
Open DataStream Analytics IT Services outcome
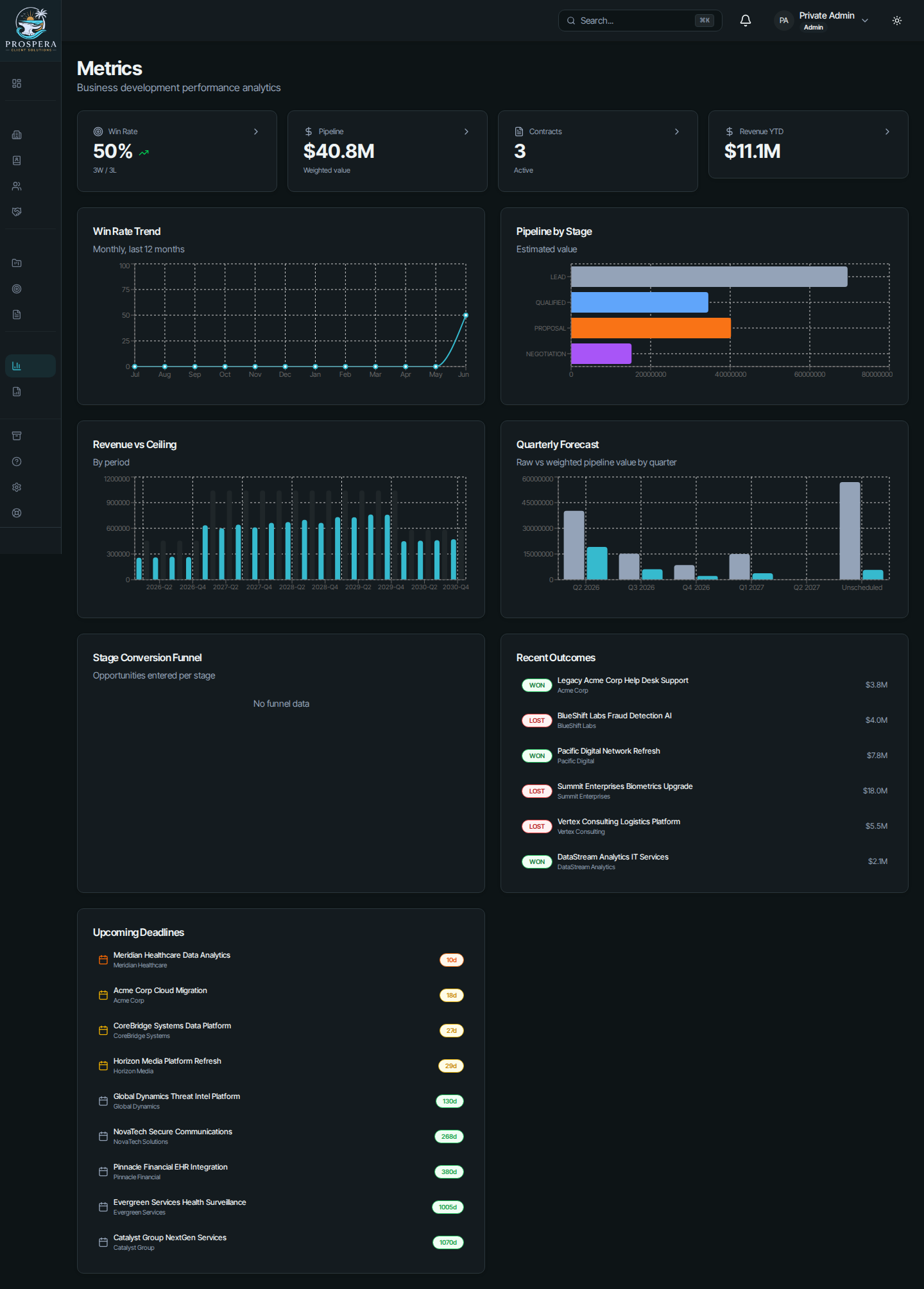click(x=705, y=861)
